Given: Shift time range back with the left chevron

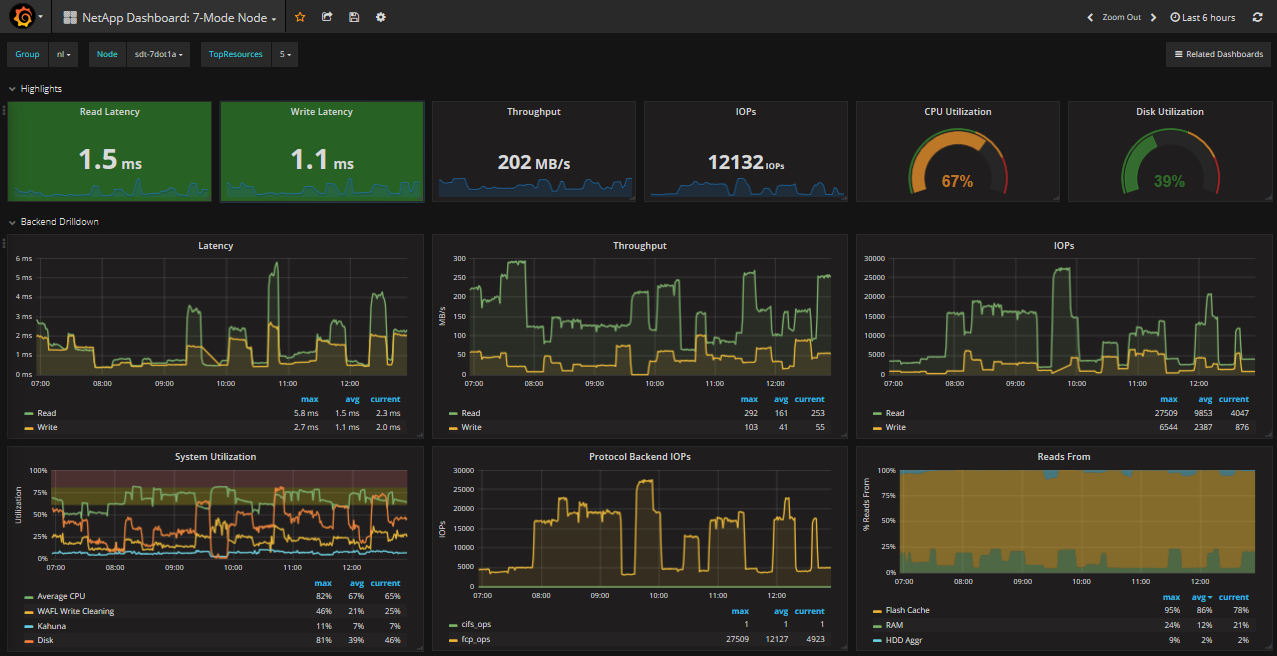Looking at the screenshot, I should 1090,17.
